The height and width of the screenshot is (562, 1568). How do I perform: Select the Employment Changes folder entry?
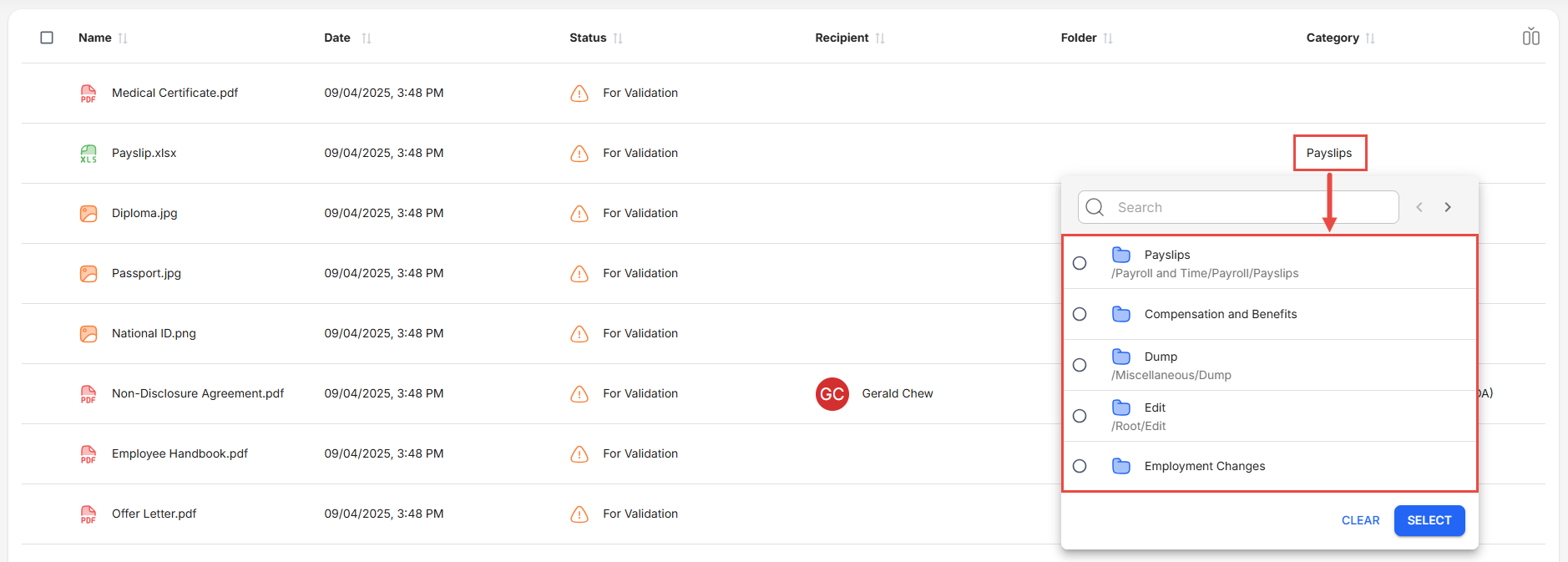1204,466
